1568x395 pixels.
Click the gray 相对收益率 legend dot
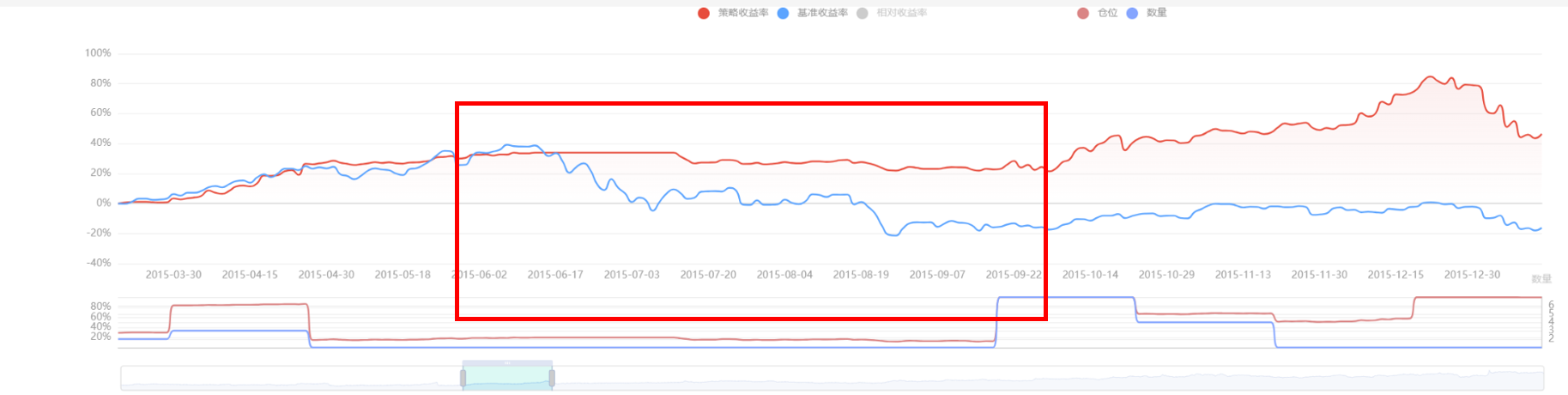click(862, 13)
